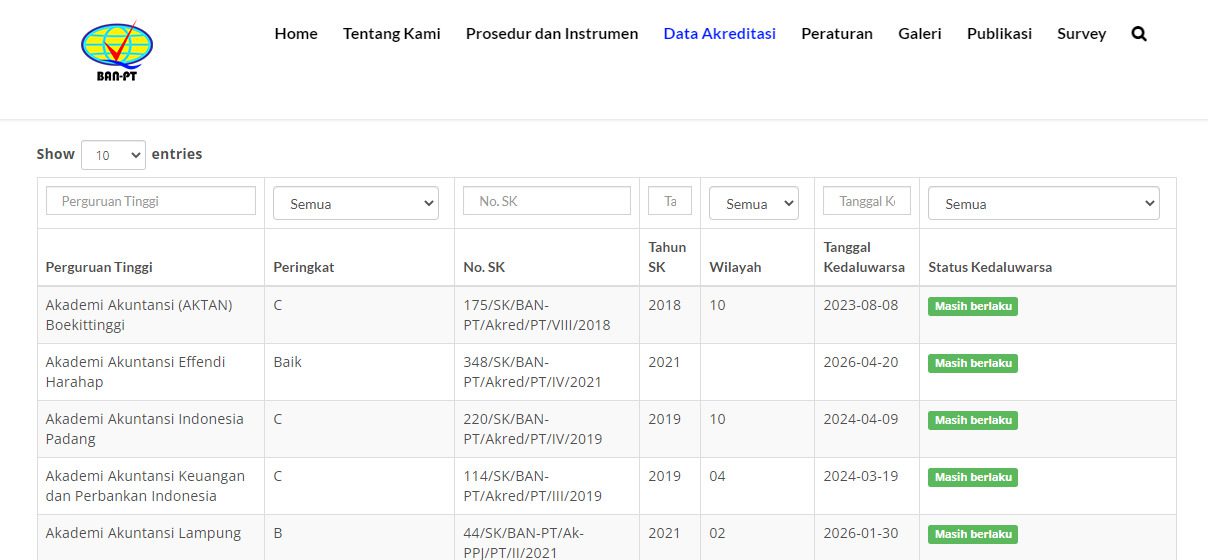Viewport: 1208px width, 560px height.
Task: Open the Home menu item
Action: 296,34
